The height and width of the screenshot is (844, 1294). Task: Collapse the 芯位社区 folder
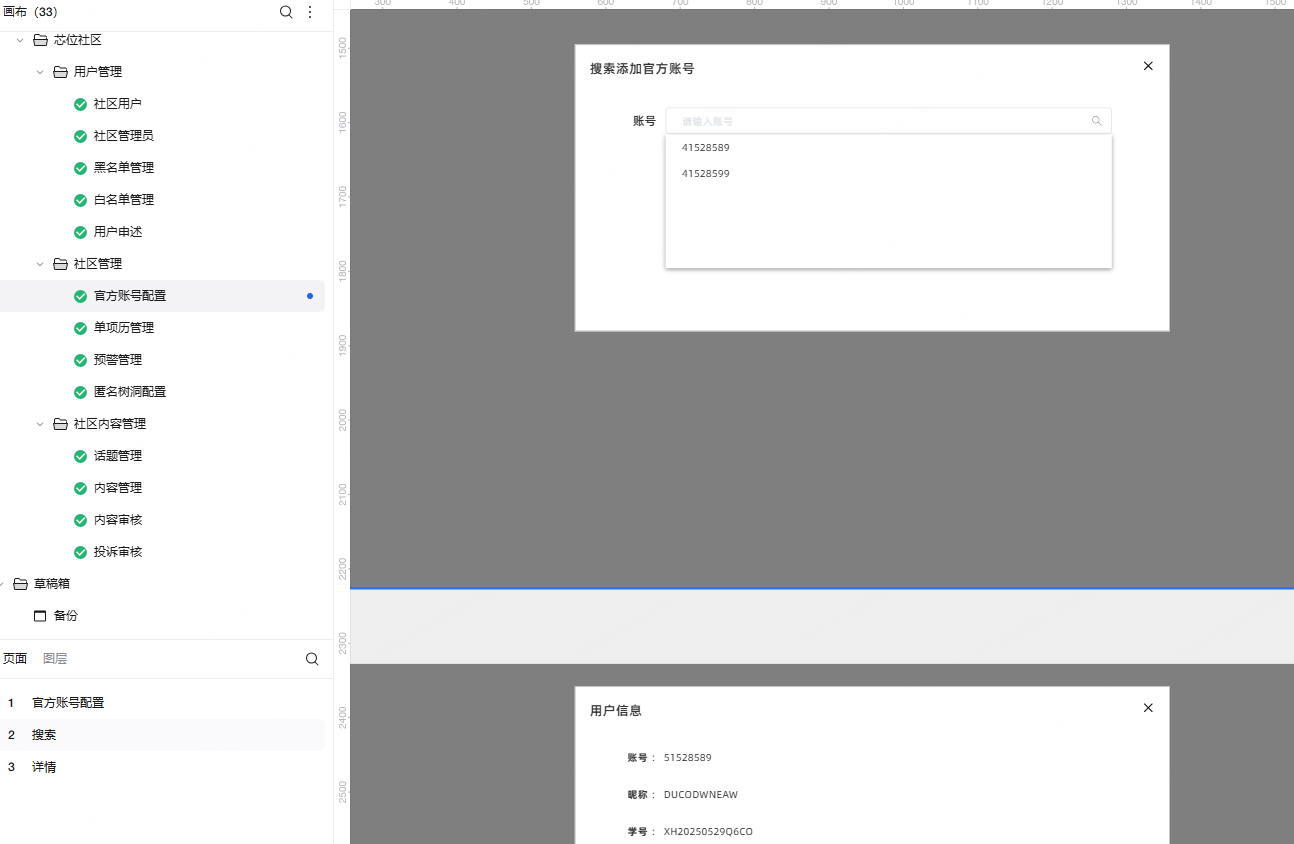[20, 40]
